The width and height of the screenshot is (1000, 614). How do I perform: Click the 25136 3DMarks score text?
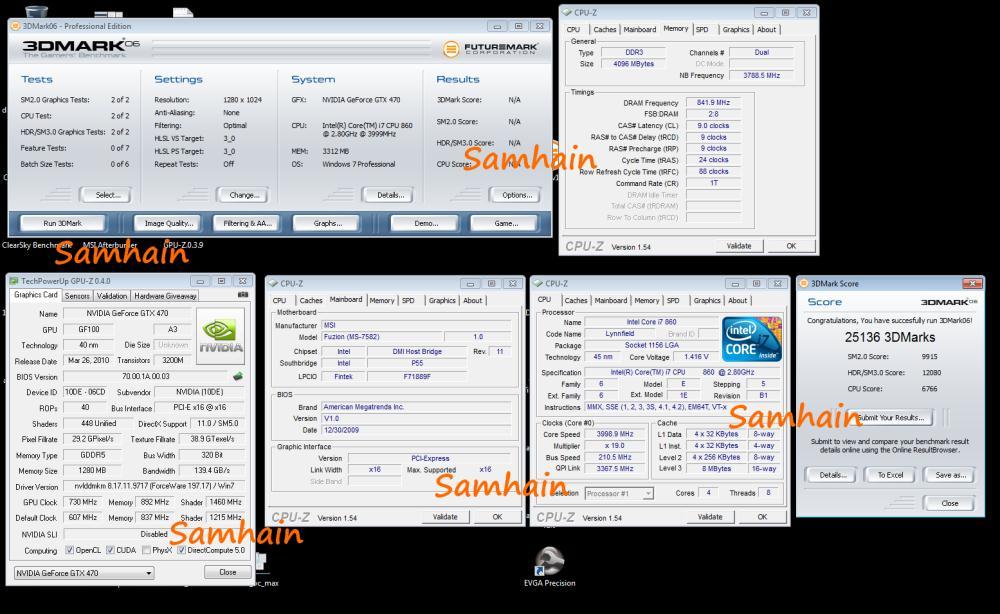click(890, 337)
